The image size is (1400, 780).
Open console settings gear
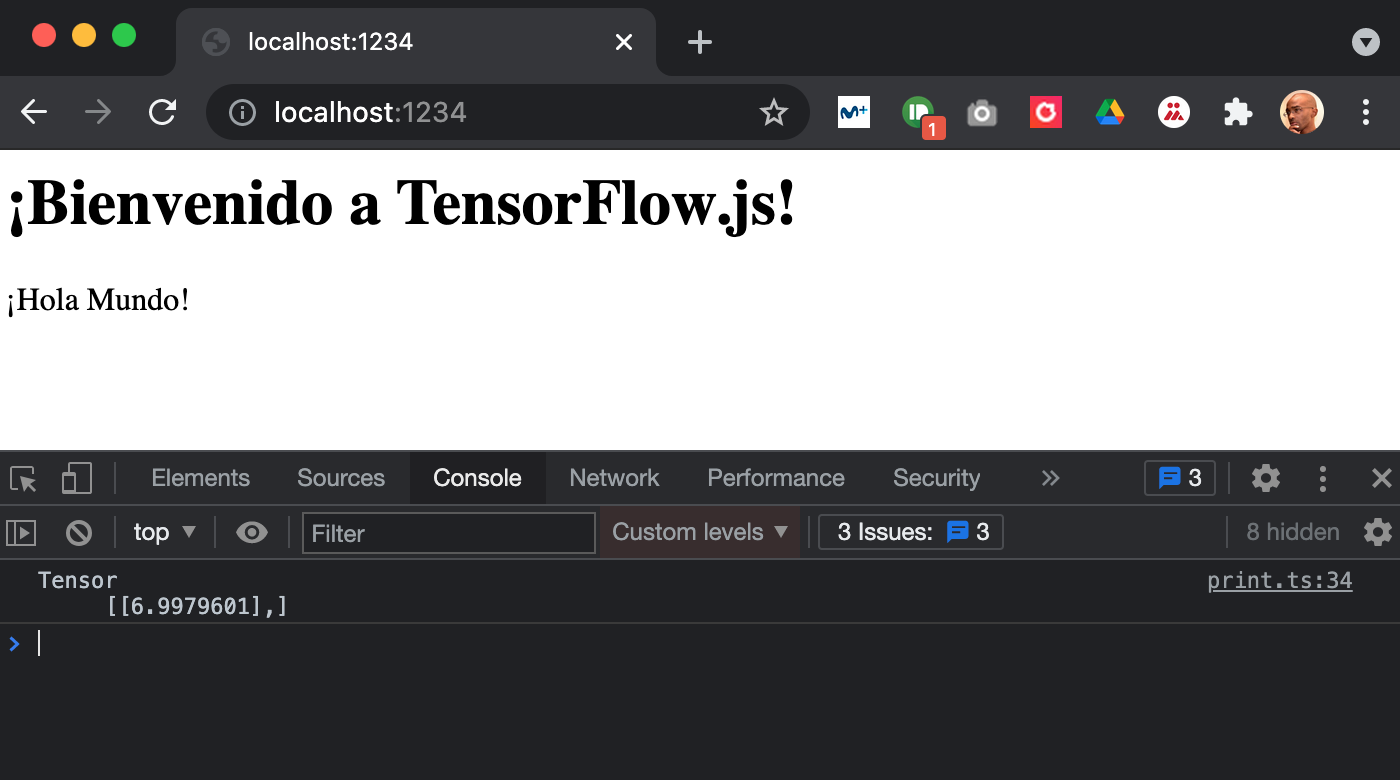coord(1378,532)
